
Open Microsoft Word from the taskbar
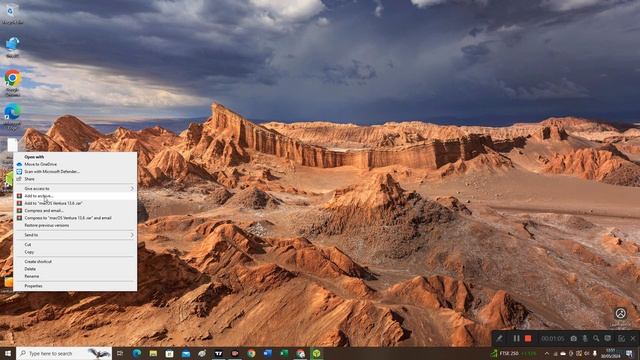click(x=268, y=353)
